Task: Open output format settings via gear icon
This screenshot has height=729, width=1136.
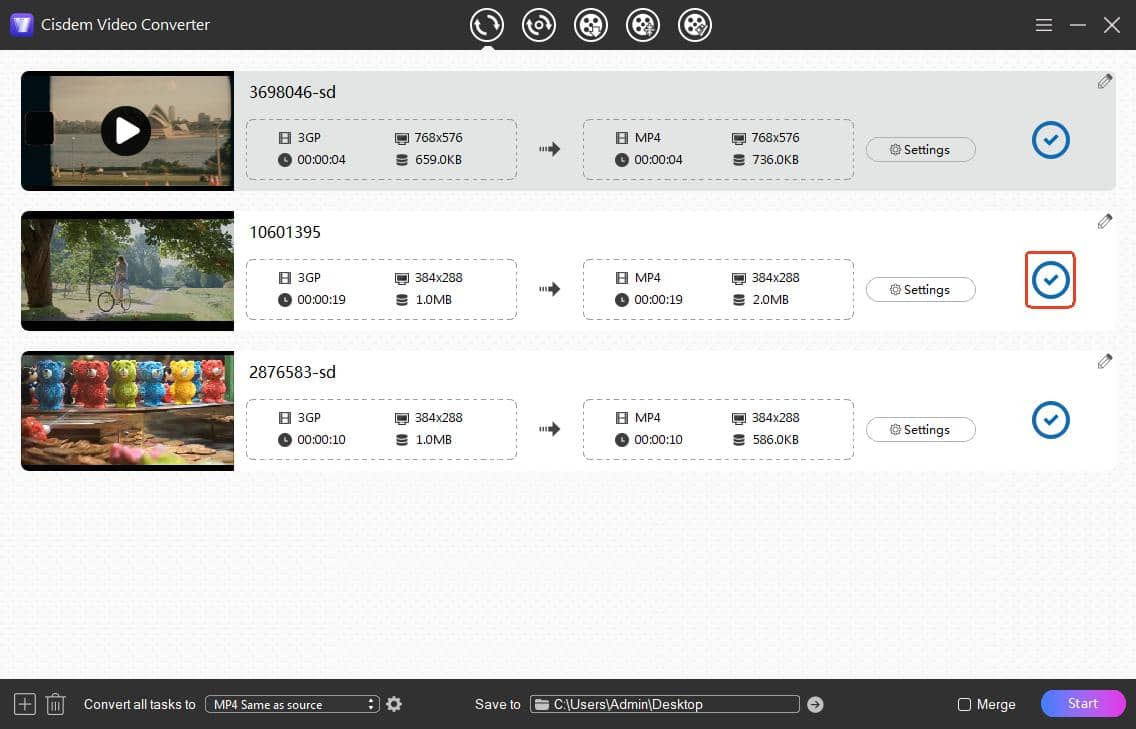Action: [393, 704]
